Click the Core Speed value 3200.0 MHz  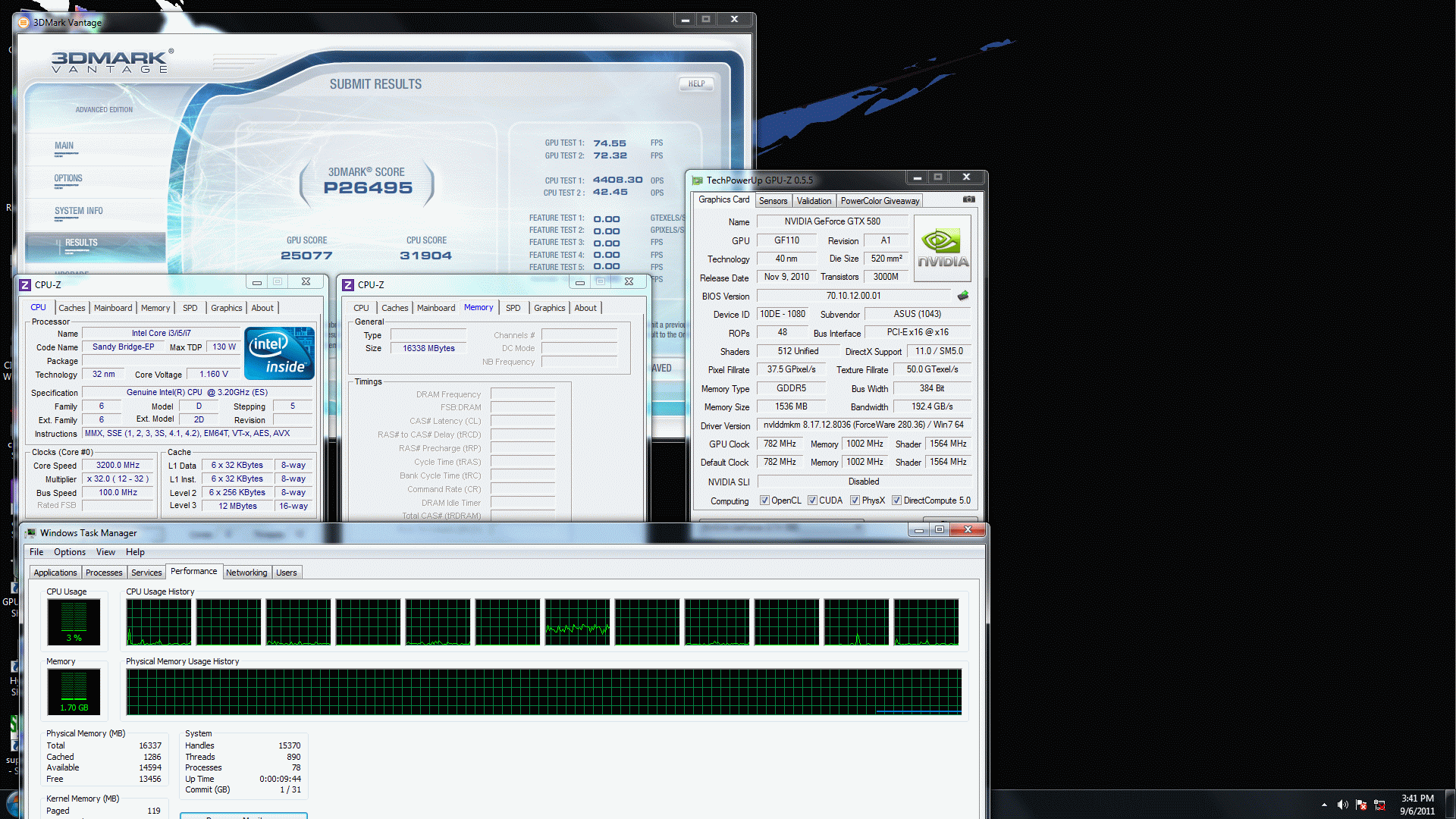tap(118, 466)
